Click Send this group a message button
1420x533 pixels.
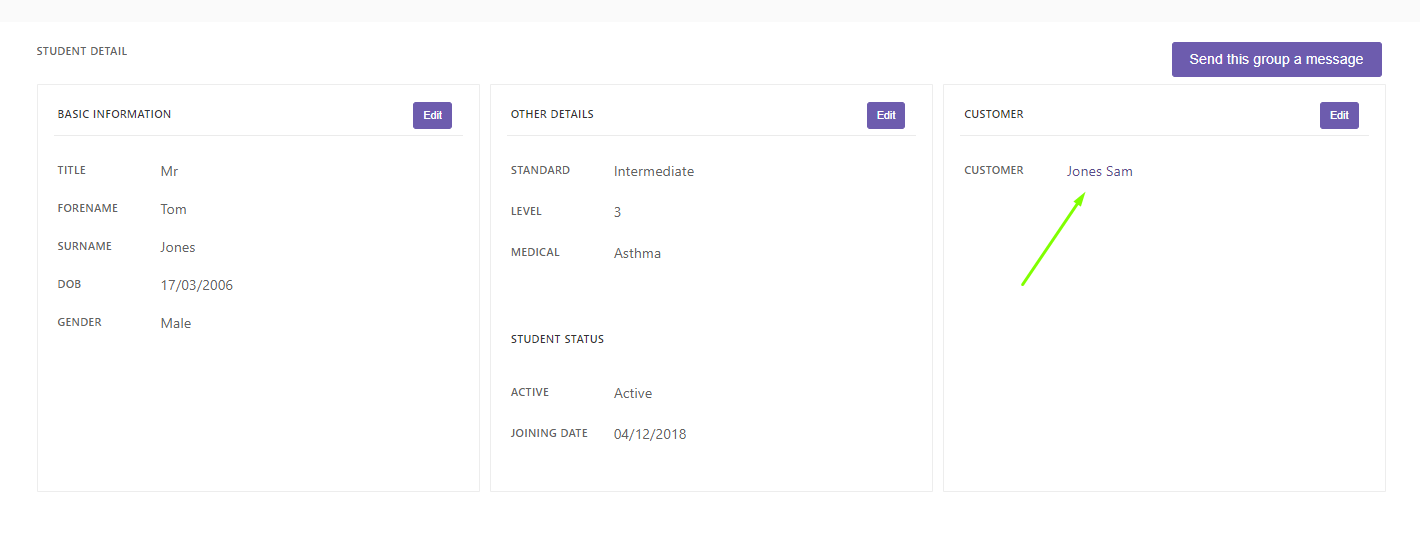pos(1276,59)
